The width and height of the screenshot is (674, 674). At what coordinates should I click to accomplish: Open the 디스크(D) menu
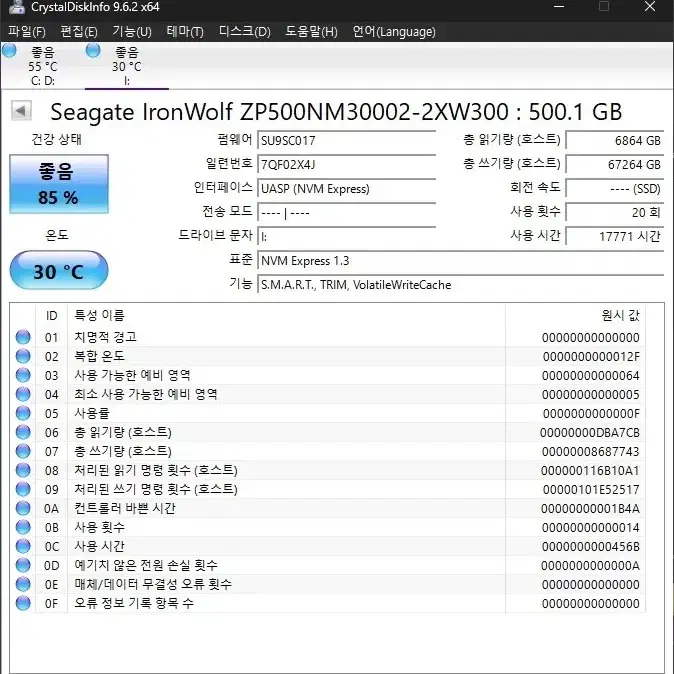(245, 31)
